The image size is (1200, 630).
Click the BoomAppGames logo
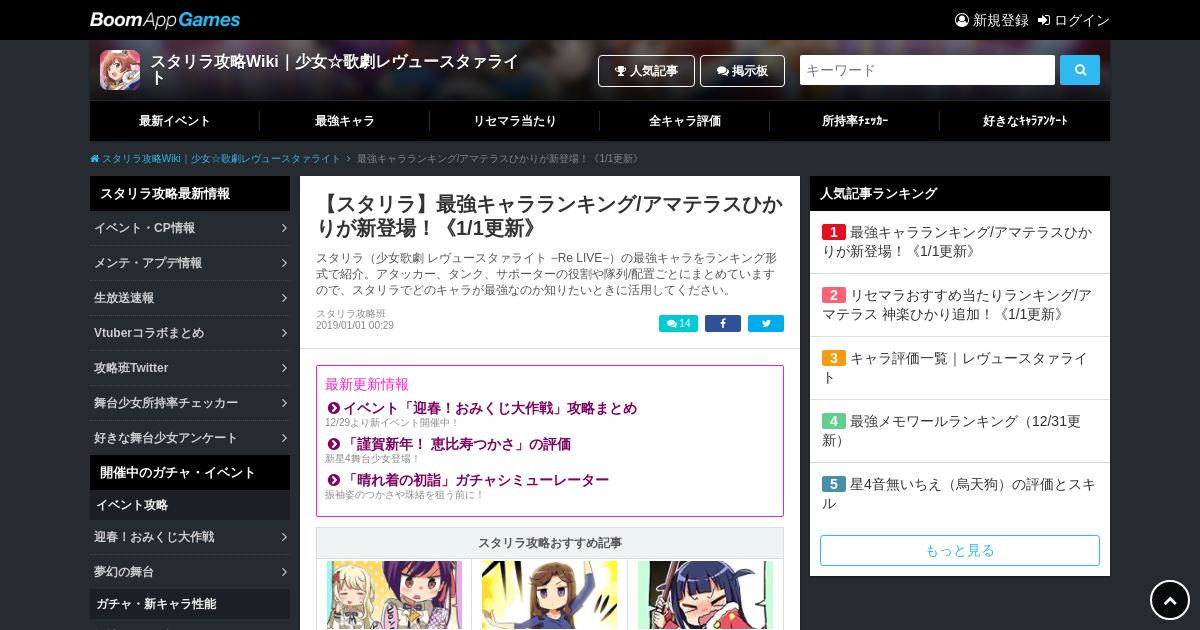[x=165, y=20]
